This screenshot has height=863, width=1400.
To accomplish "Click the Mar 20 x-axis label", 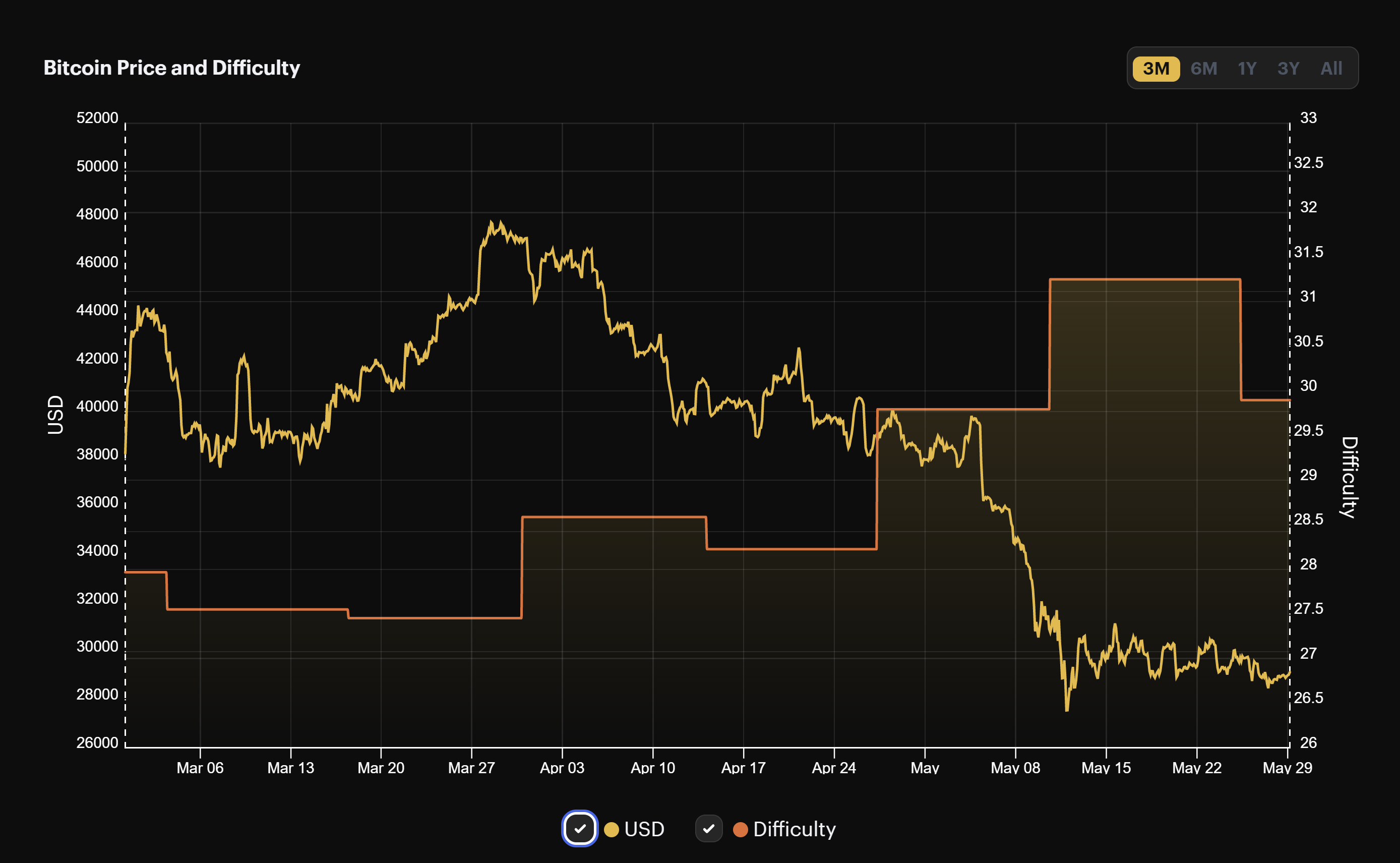I will pos(381,768).
